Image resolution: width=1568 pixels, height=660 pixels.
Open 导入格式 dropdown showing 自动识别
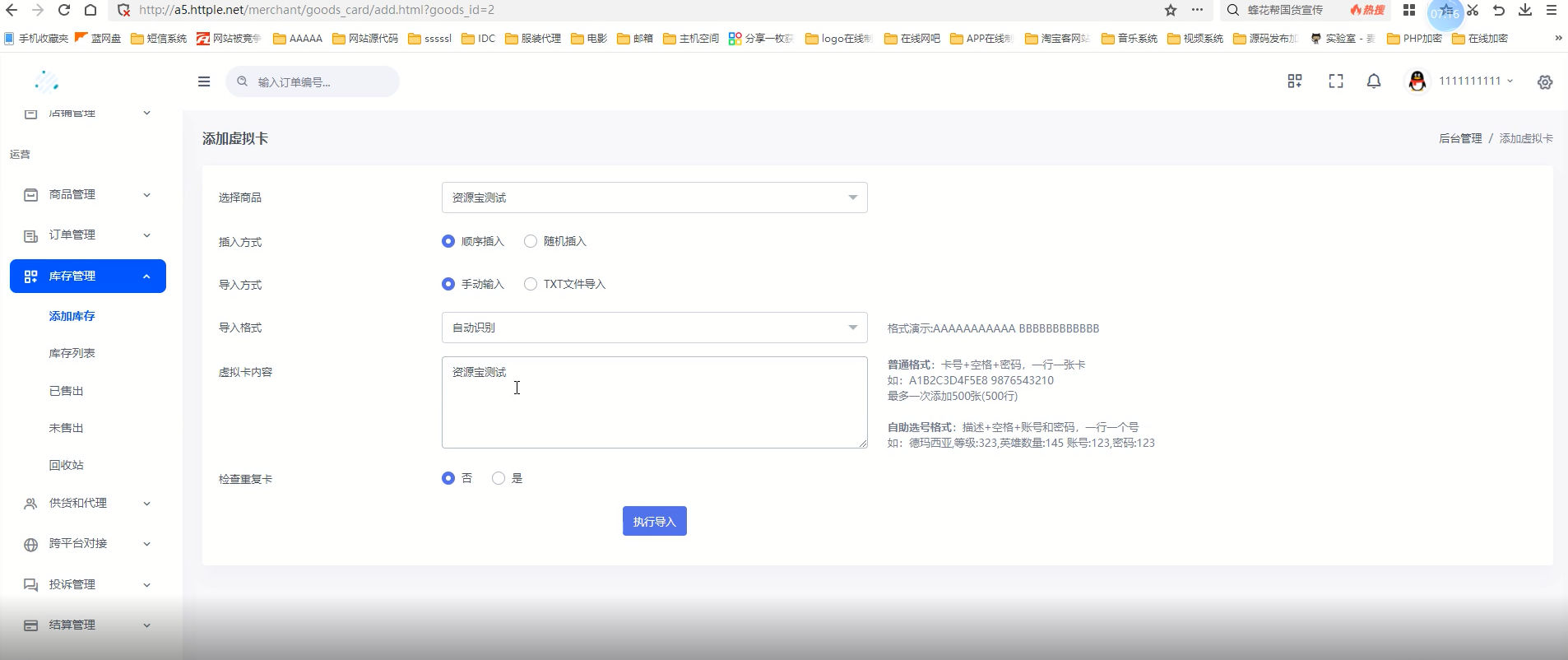pos(654,328)
